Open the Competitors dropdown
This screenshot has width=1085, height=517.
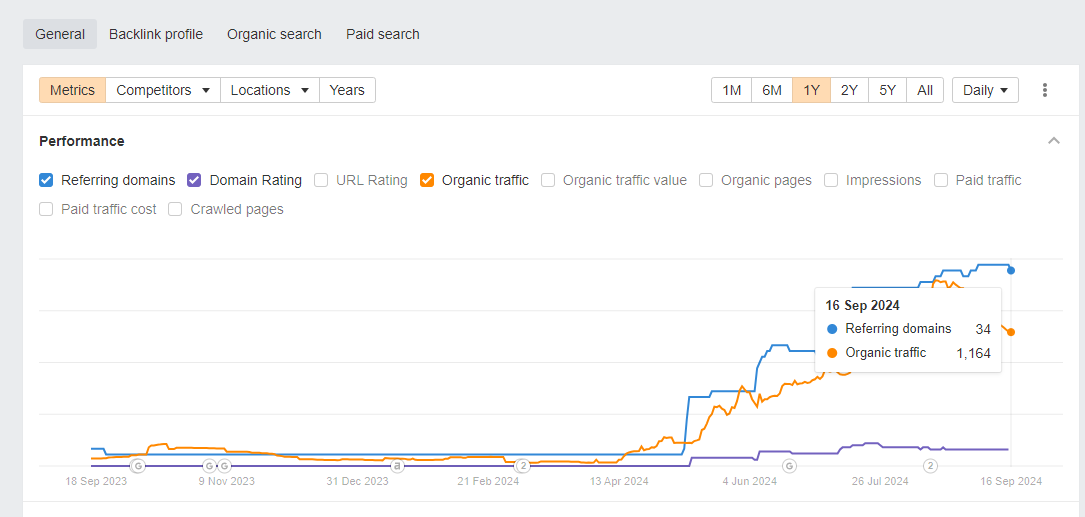pos(162,90)
